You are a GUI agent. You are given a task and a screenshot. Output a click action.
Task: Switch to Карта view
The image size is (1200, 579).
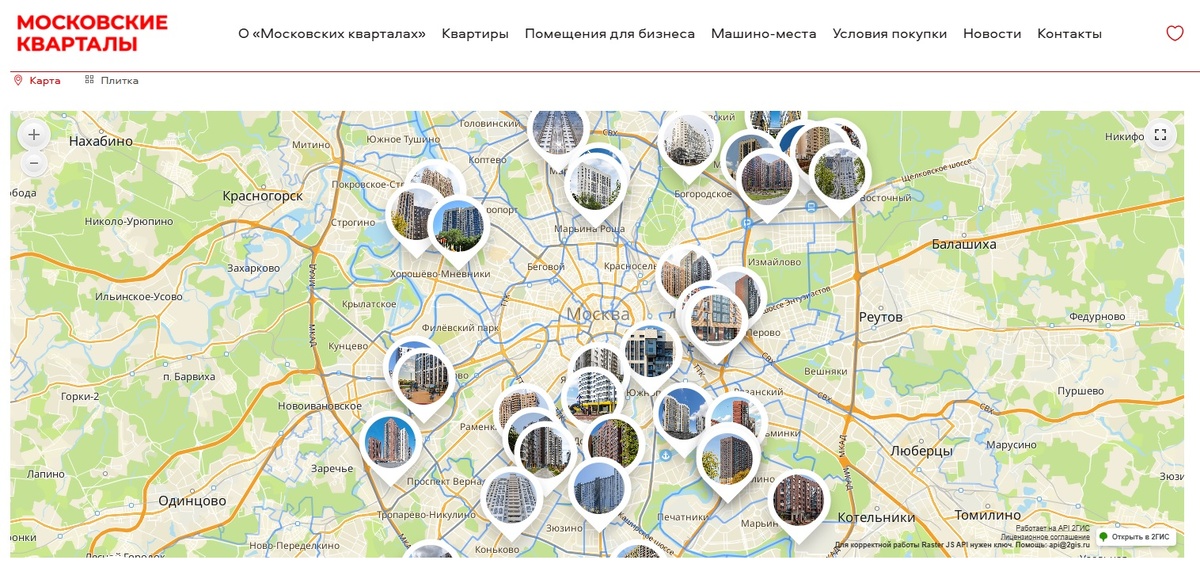(37, 80)
